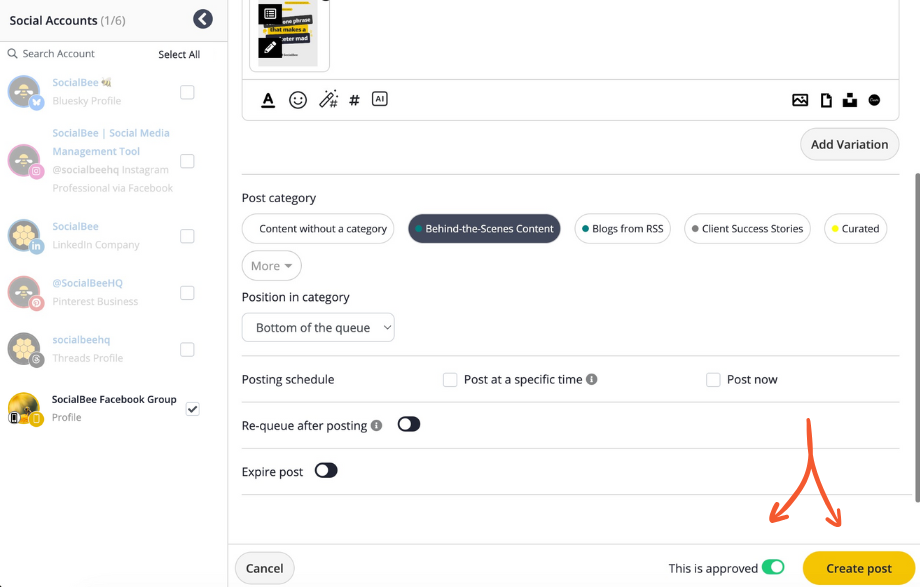Viewport: 920px width, 587px height.
Task: Click the add image icon
Action: point(800,100)
